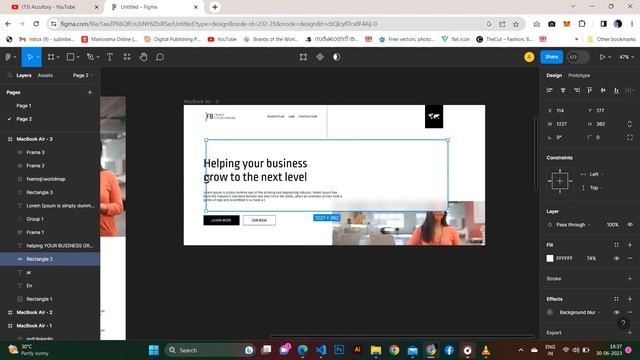Click the Align right icon

coord(576,90)
